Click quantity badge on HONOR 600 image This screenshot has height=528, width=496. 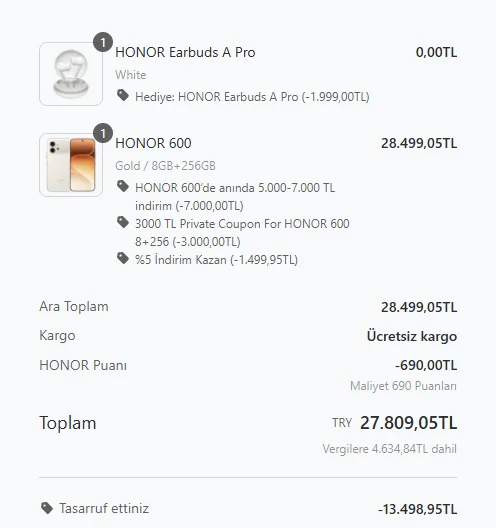(103, 133)
